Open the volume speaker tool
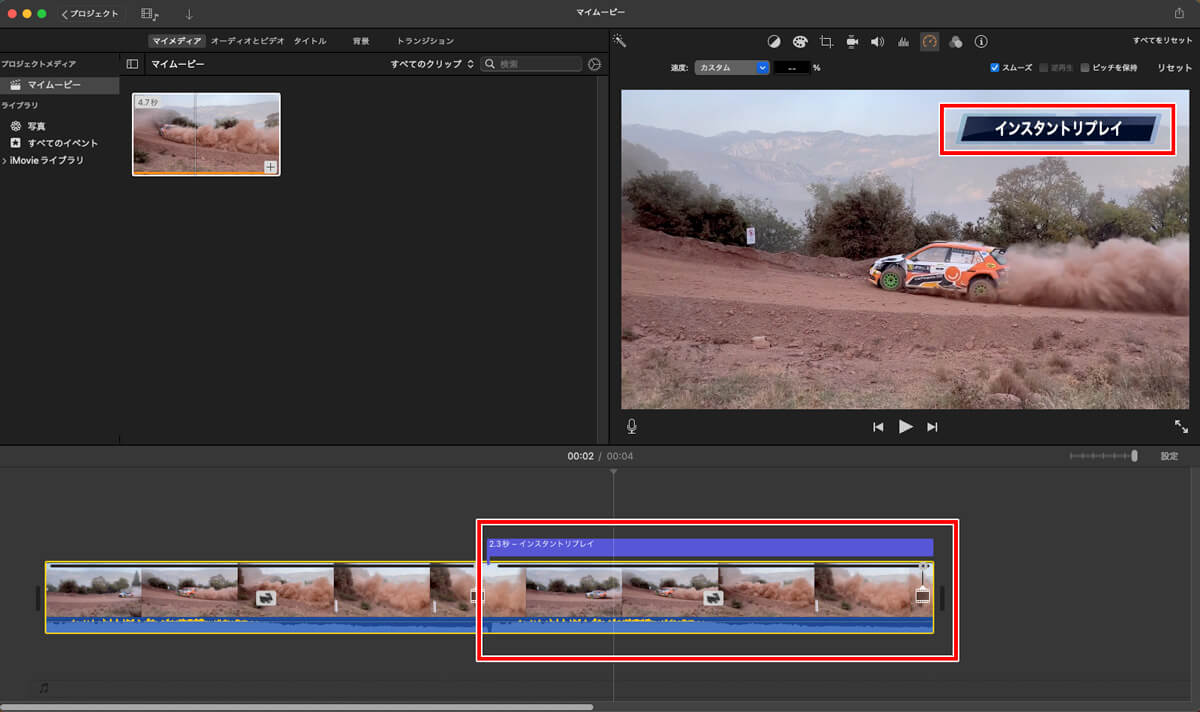Image resolution: width=1200 pixels, height=712 pixels. [x=877, y=42]
